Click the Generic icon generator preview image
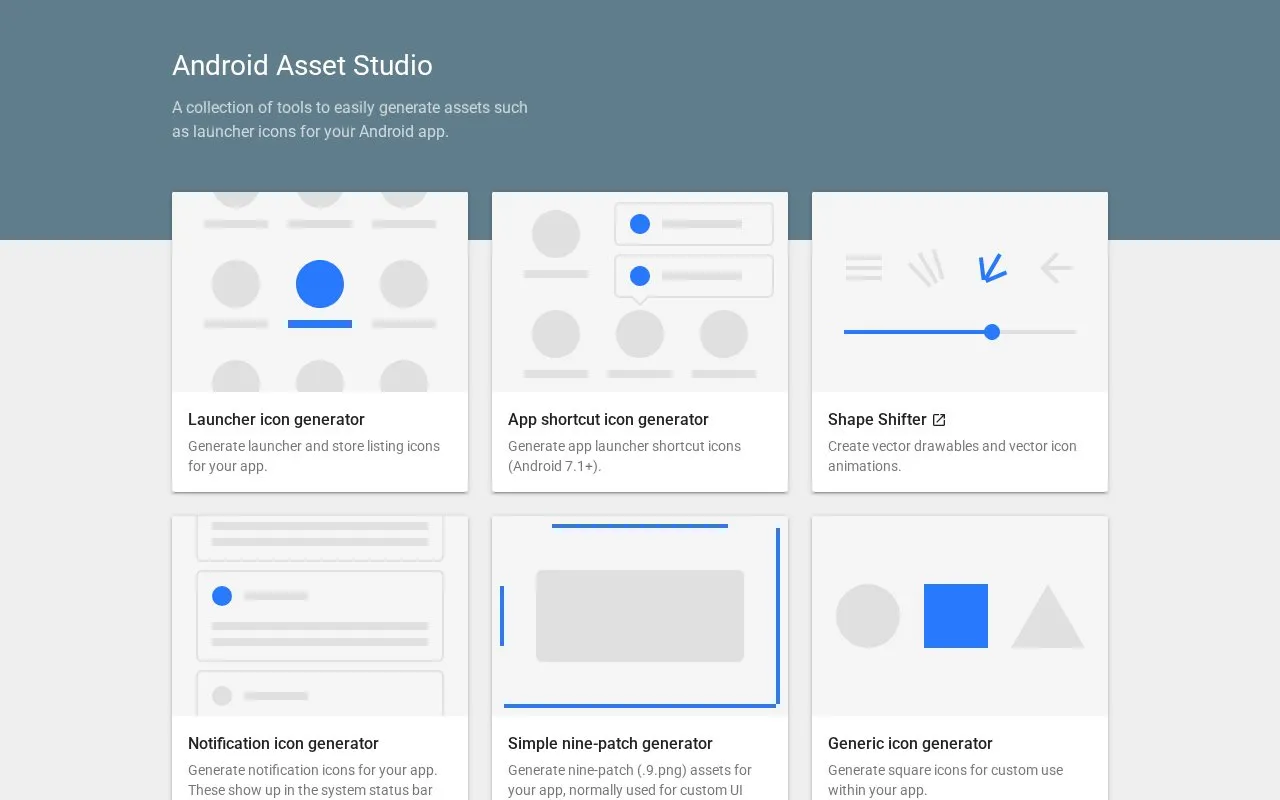 960,616
